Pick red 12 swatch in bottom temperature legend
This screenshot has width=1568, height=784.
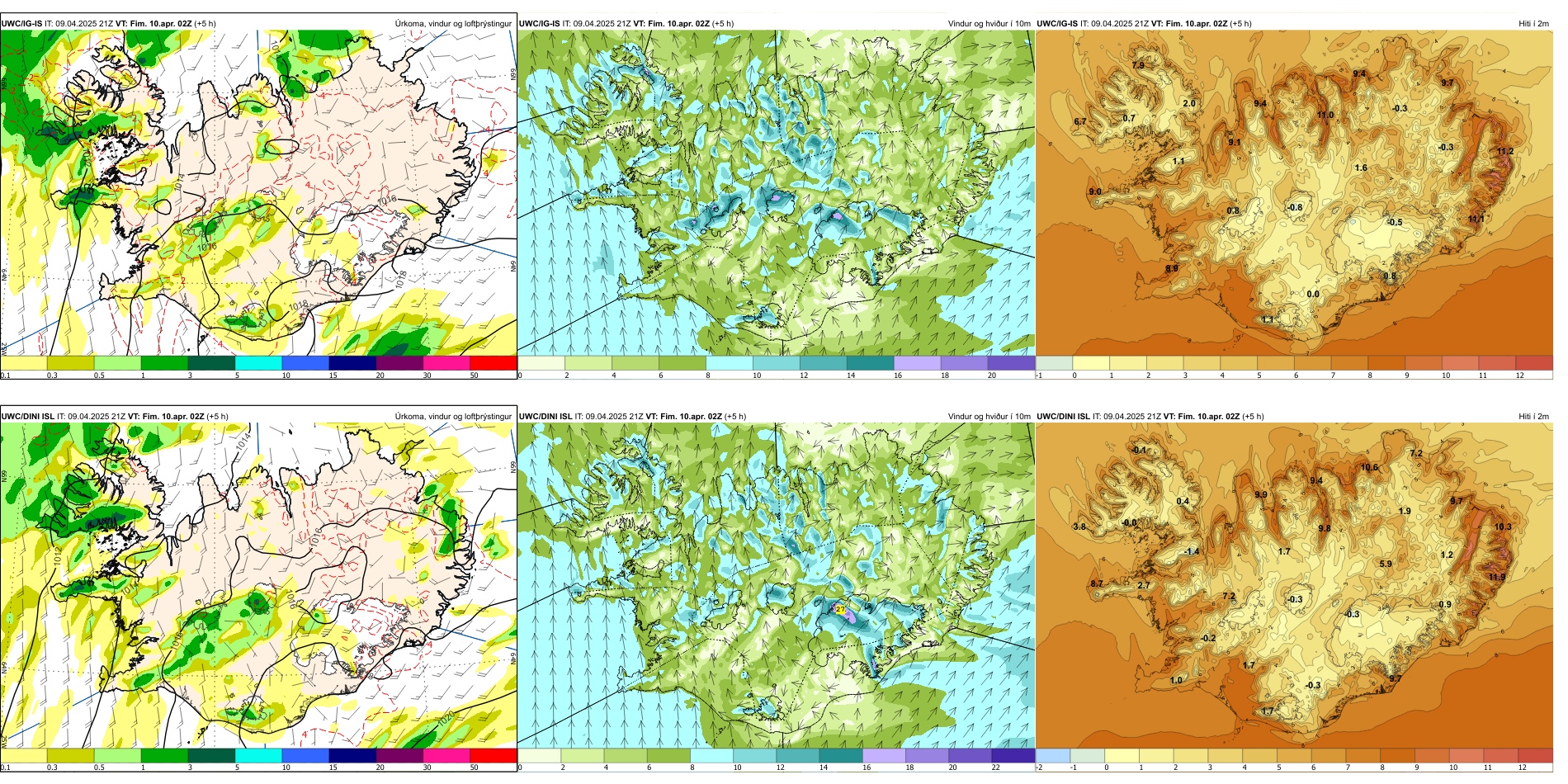pyautogui.click(x=1536, y=755)
